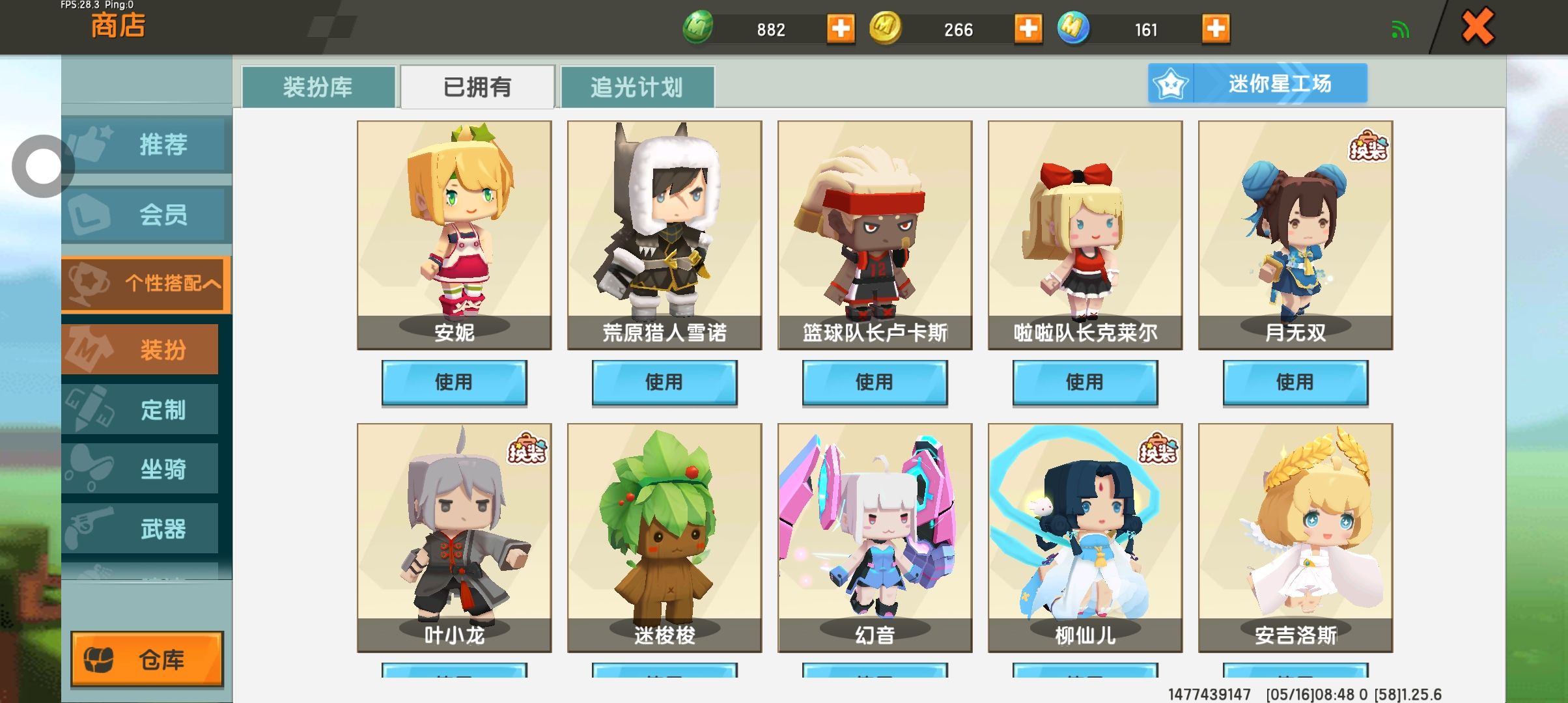Use the 安妮 skin
The image size is (1568, 703).
tap(454, 383)
